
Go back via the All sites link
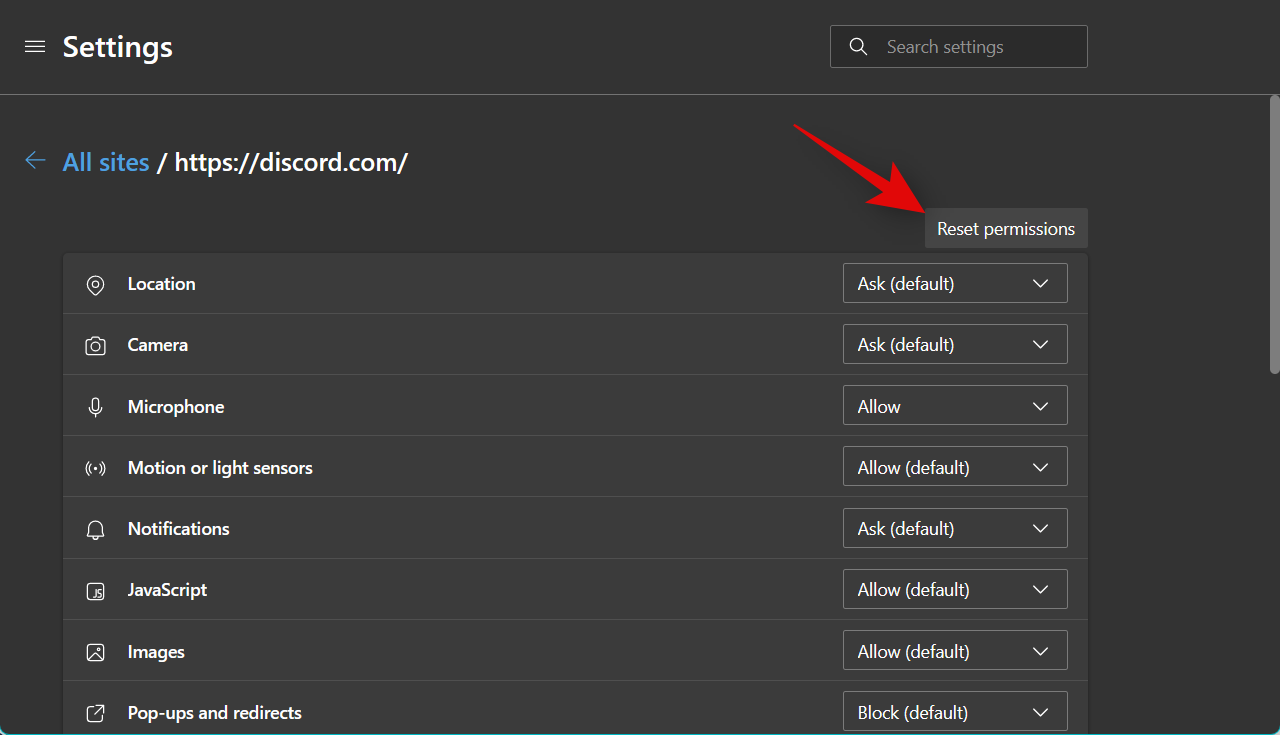pyautogui.click(x=106, y=162)
